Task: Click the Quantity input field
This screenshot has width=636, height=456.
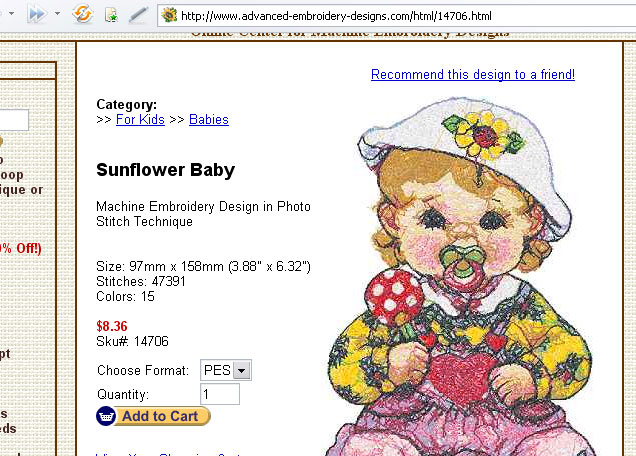Action: (x=220, y=394)
